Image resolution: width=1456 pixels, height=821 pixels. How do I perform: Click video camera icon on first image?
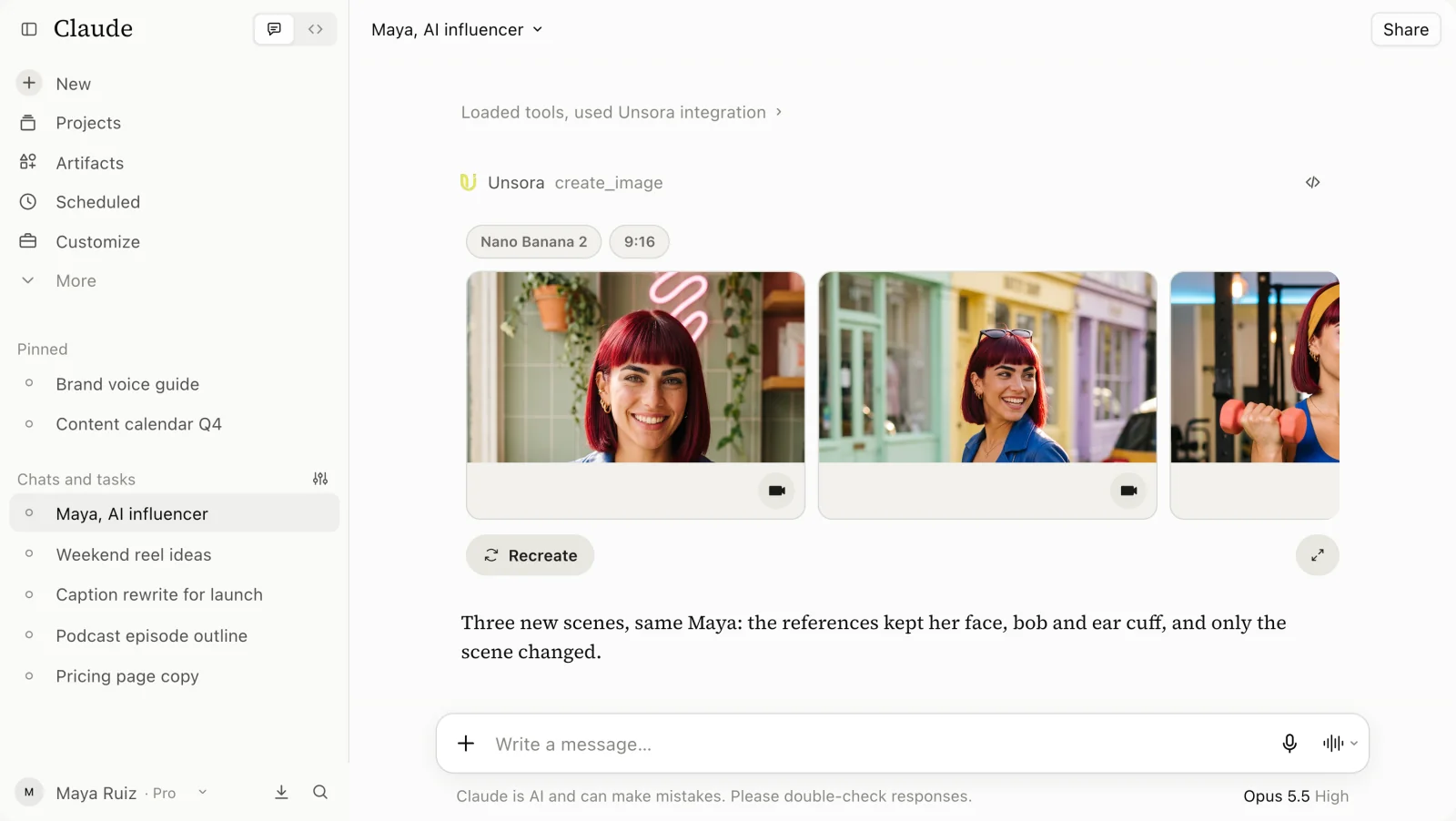coord(776,491)
